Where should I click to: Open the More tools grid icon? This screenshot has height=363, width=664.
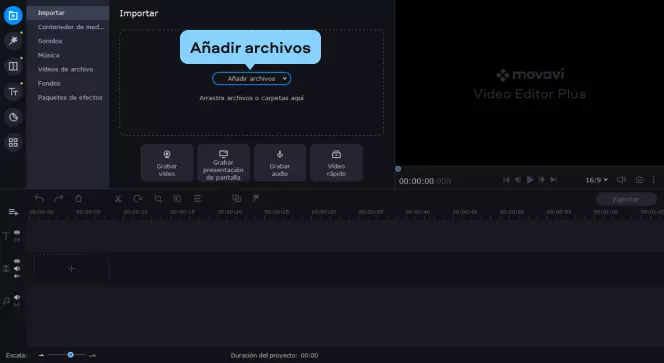[13, 143]
